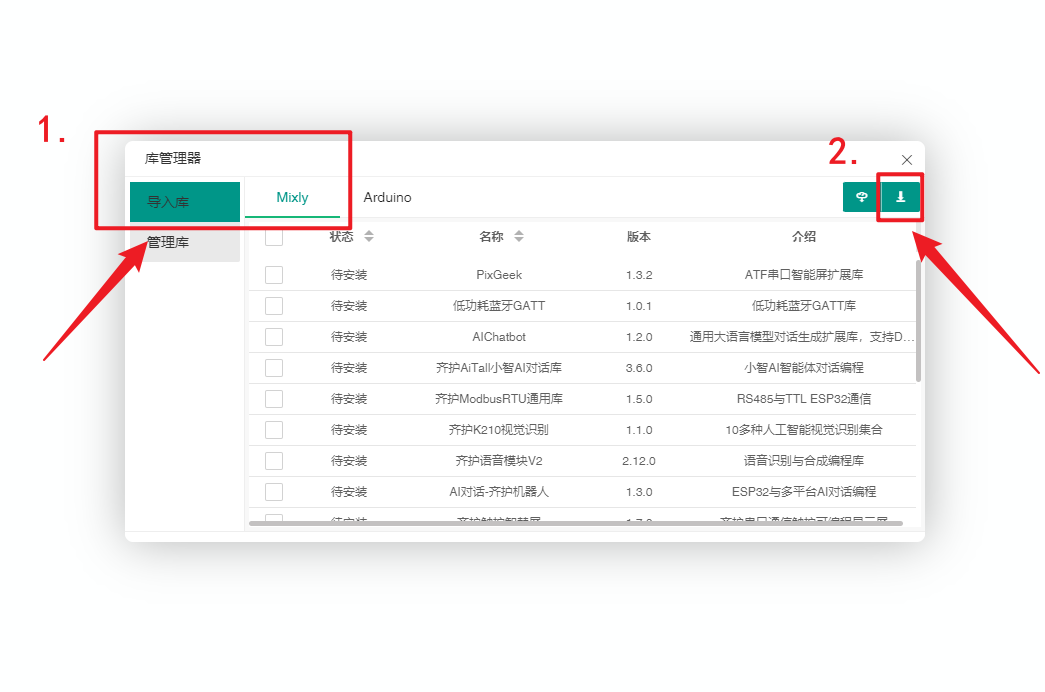Viewport: 1045px width, 692px height.
Task: Click the 齐护K210视觉识别 name cell
Action: (x=499, y=430)
